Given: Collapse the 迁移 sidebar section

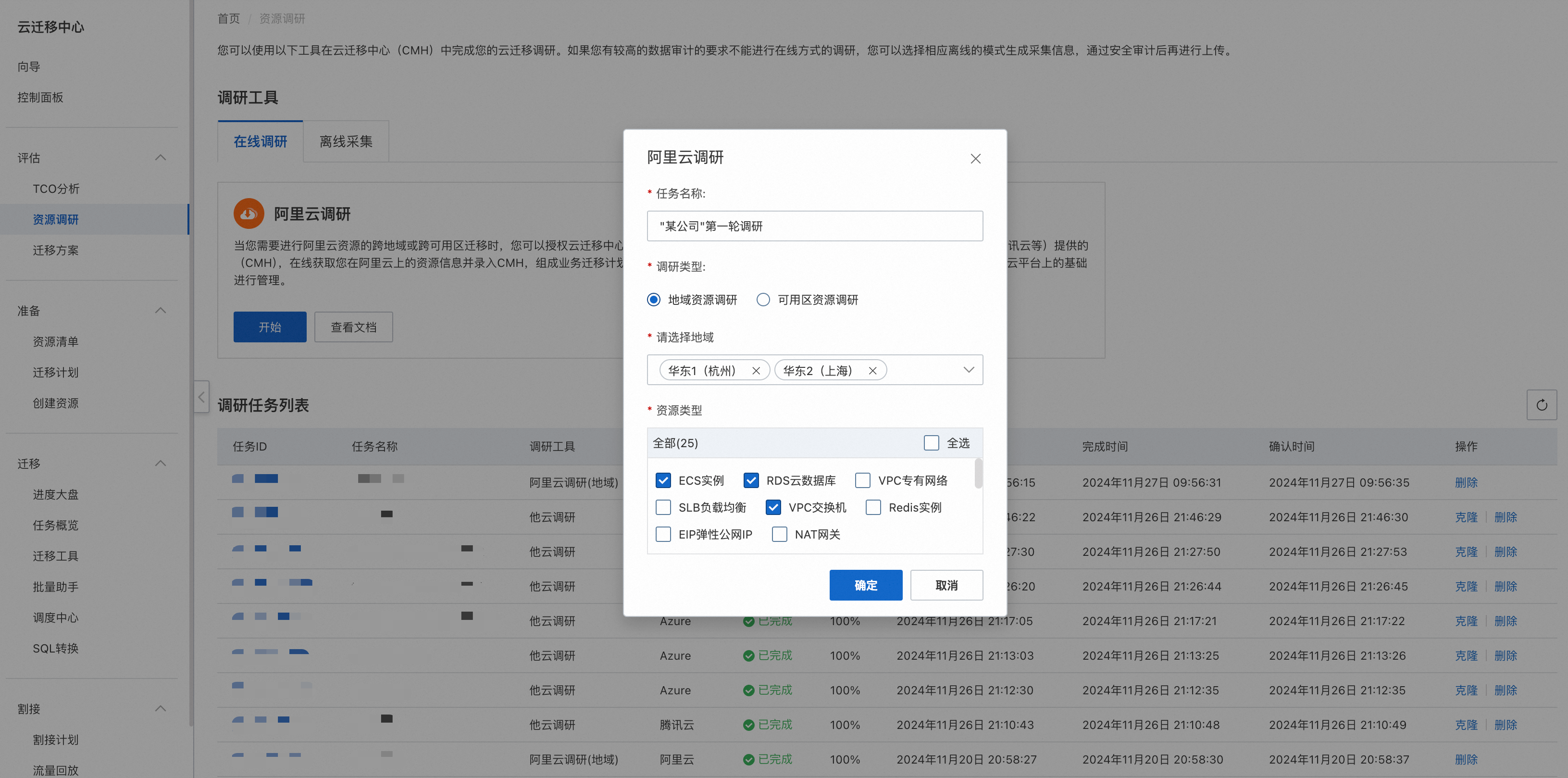Looking at the screenshot, I should click(160, 463).
